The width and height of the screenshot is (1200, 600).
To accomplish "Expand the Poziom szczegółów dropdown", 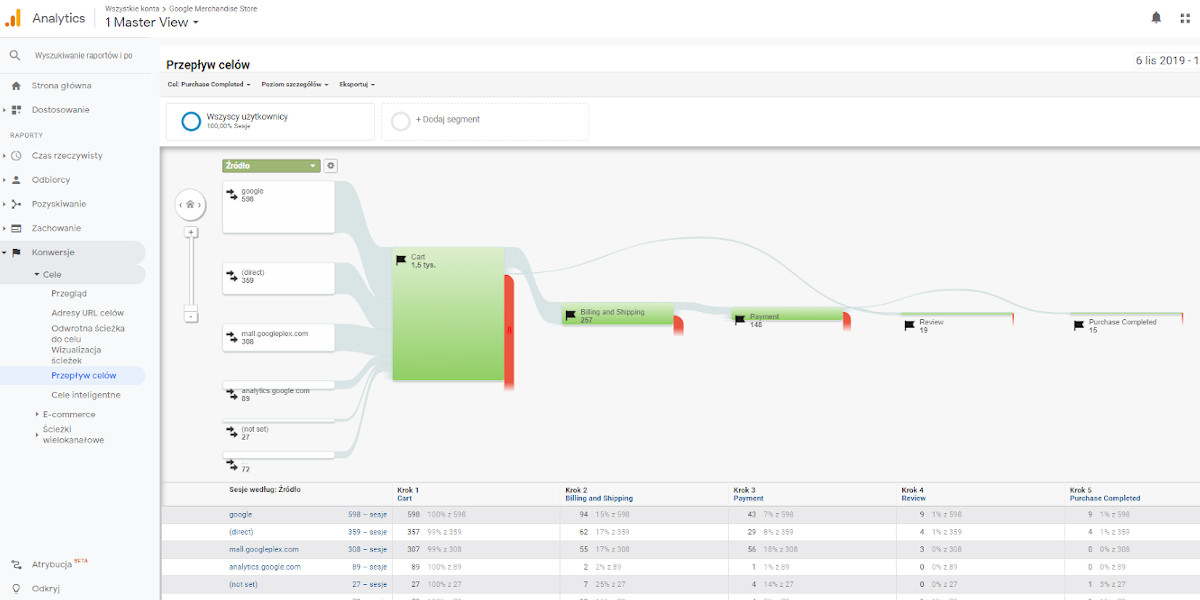I will click(x=295, y=85).
